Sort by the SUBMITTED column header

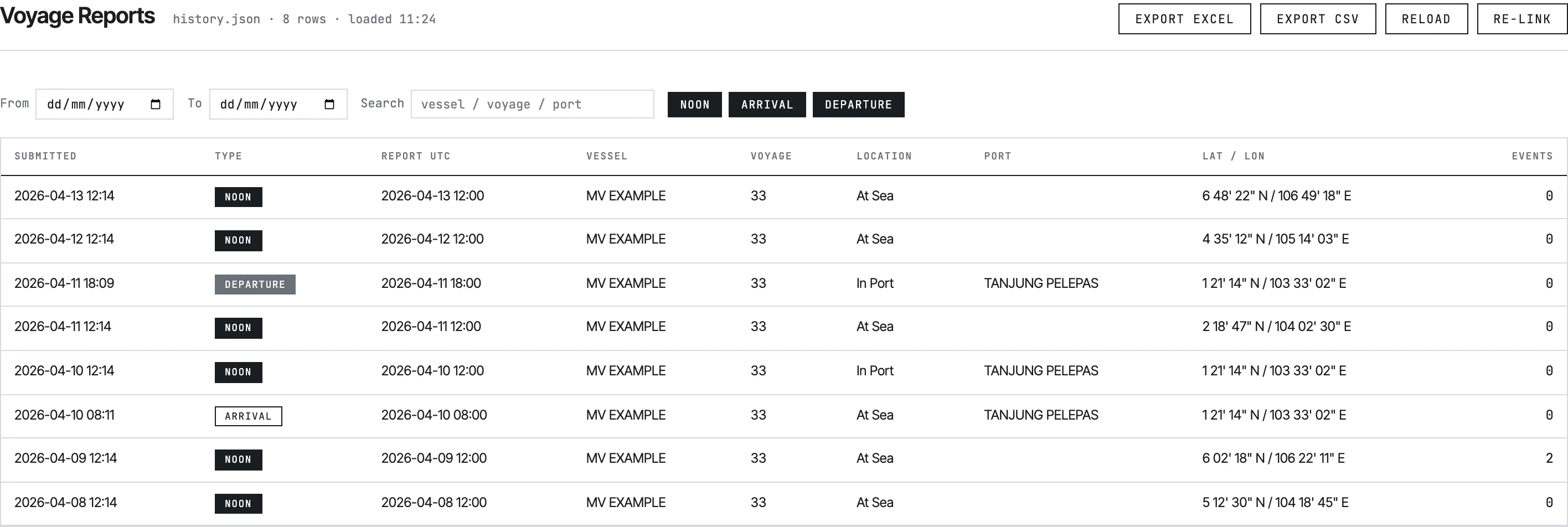coord(45,157)
